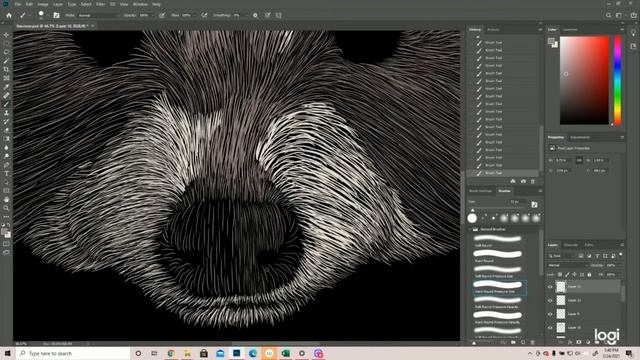
Task: Select the Crop tool
Action: tap(6, 69)
